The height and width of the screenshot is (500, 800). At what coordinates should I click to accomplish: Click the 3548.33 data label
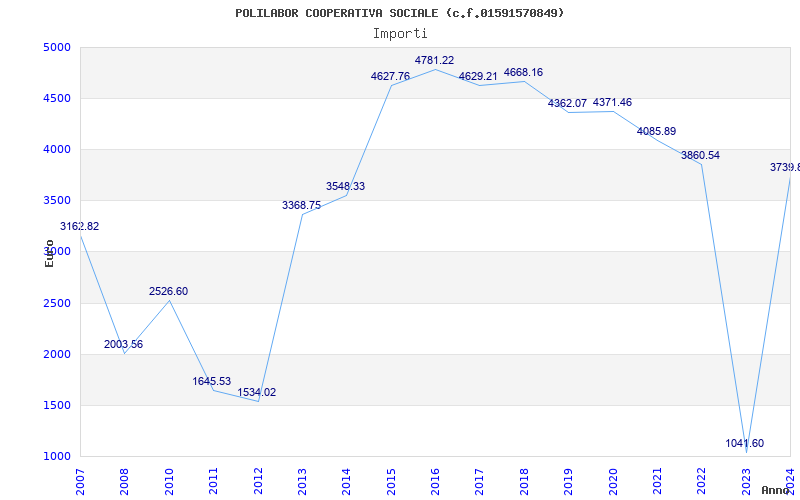(x=345, y=187)
